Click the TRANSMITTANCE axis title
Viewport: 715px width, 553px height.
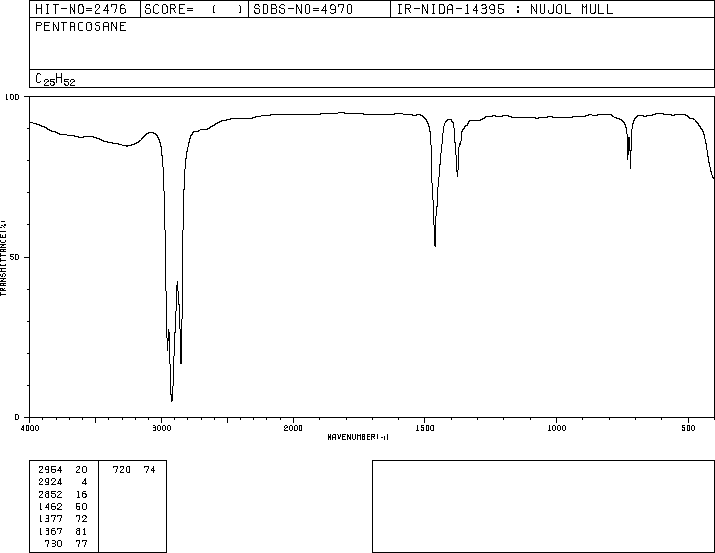point(4,258)
